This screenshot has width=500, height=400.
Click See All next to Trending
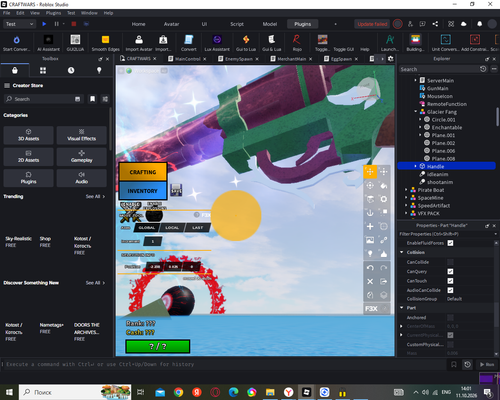point(95,196)
